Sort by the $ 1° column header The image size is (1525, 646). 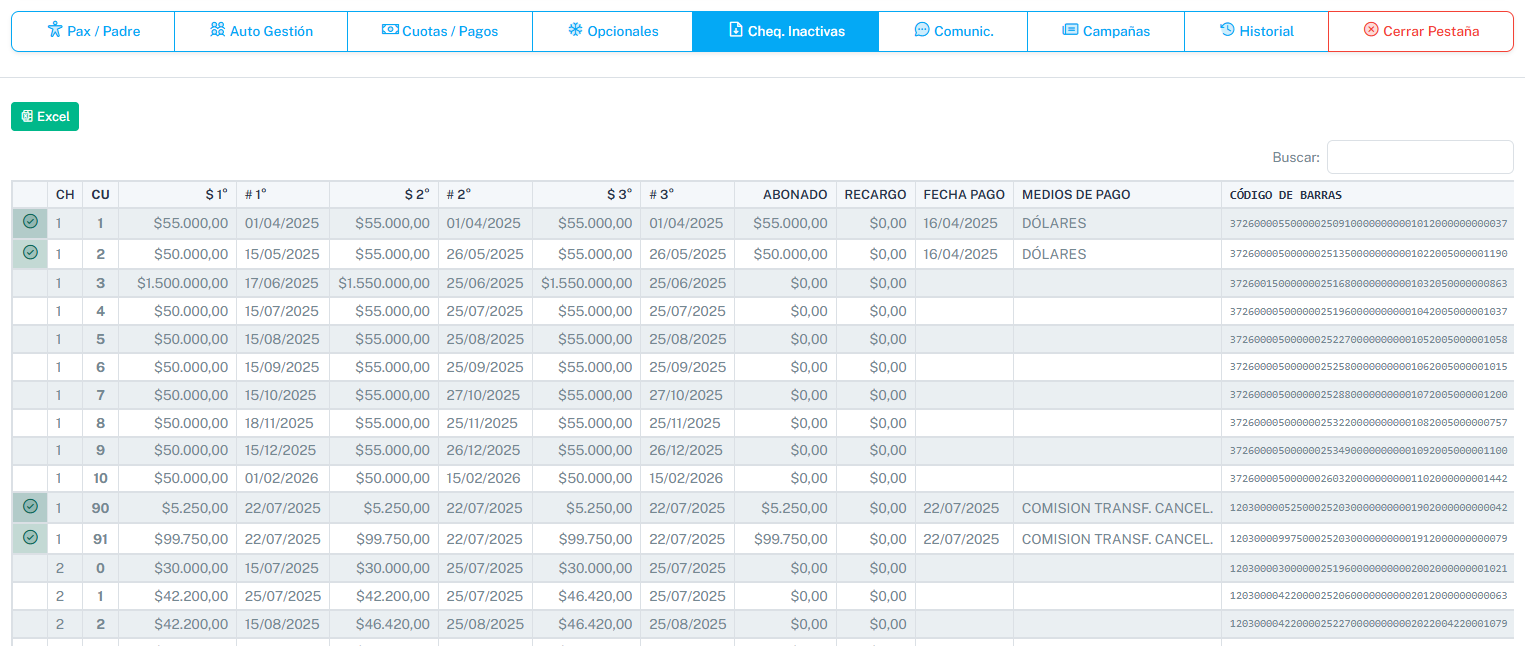tap(177, 194)
